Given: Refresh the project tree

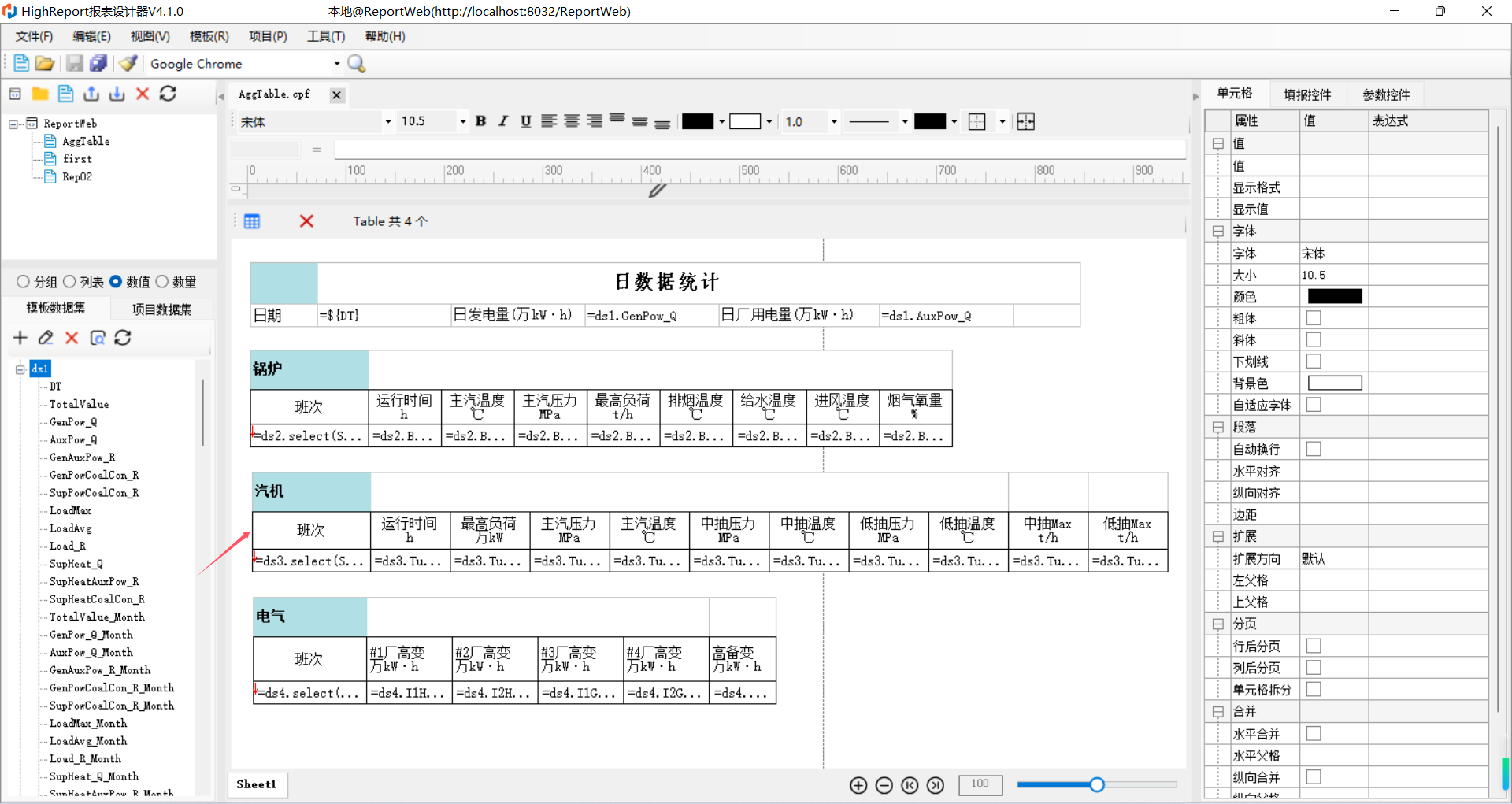Looking at the screenshot, I should [x=168, y=94].
